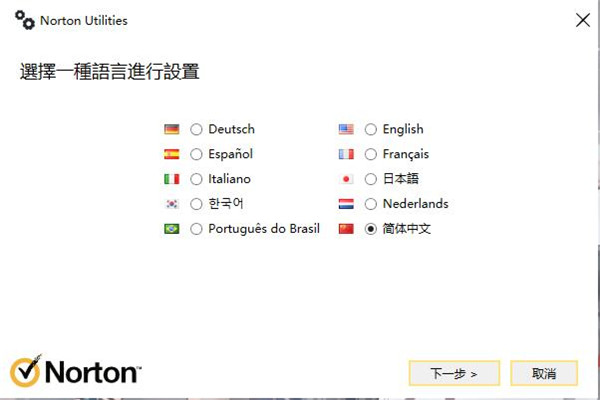Viewport: 600px width, 400px height.
Task: Click the Spanish flag icon
Action: (x=171, y=154)
